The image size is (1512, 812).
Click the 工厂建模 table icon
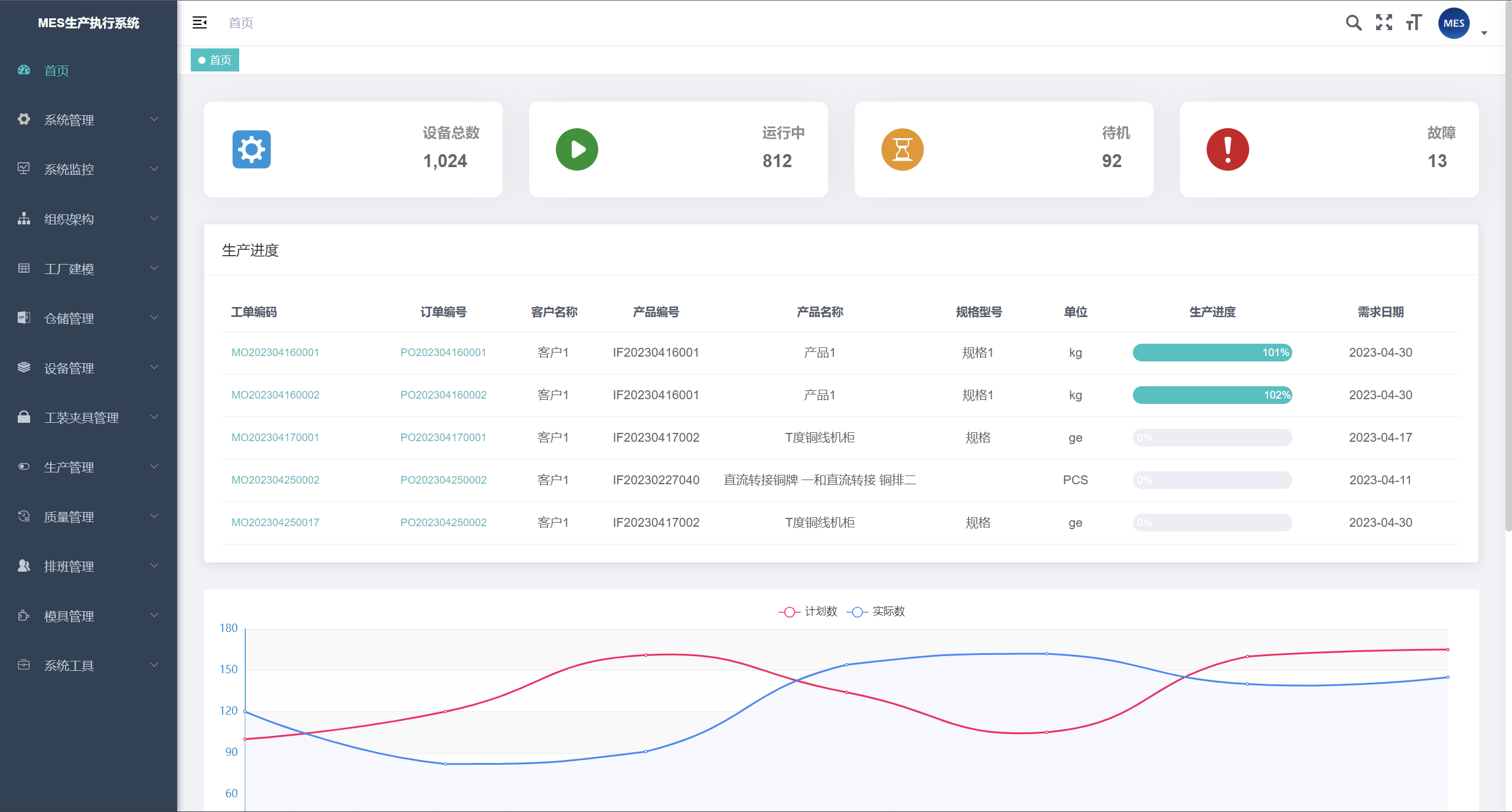click(x=24, y=268)
